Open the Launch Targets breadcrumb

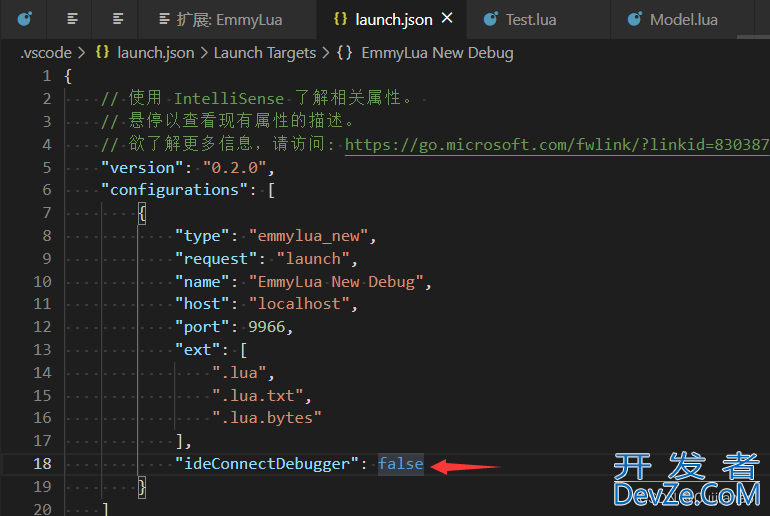point(265,53)
